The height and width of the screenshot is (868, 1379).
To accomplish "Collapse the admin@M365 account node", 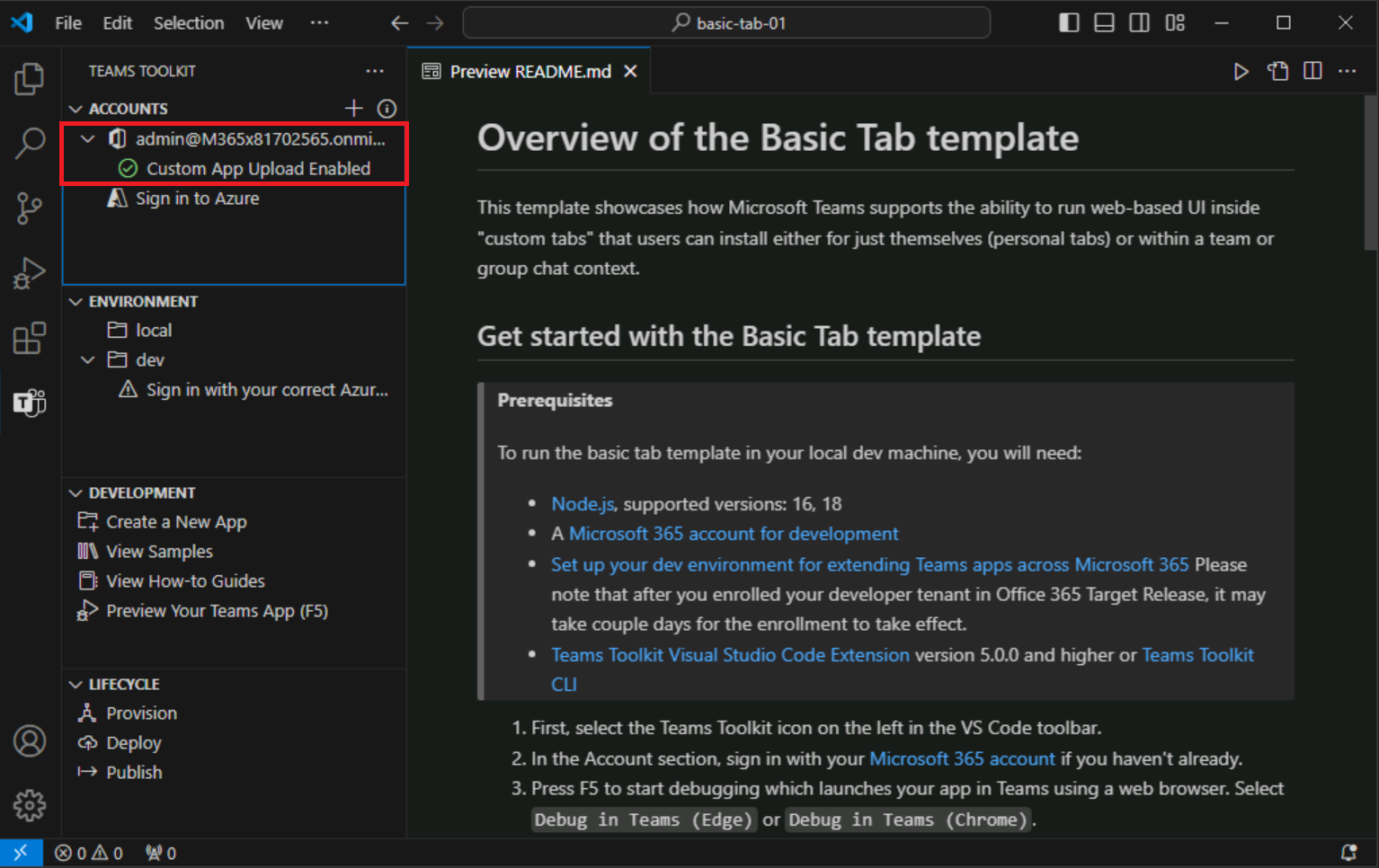I will pos(88,139).
